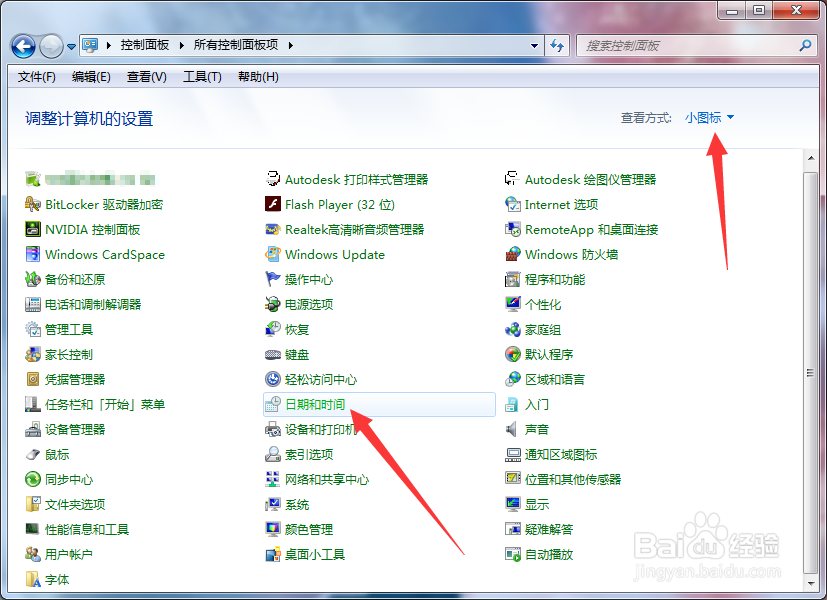
Task: Click the 默认程序 icon
Action: coord(513,354)
